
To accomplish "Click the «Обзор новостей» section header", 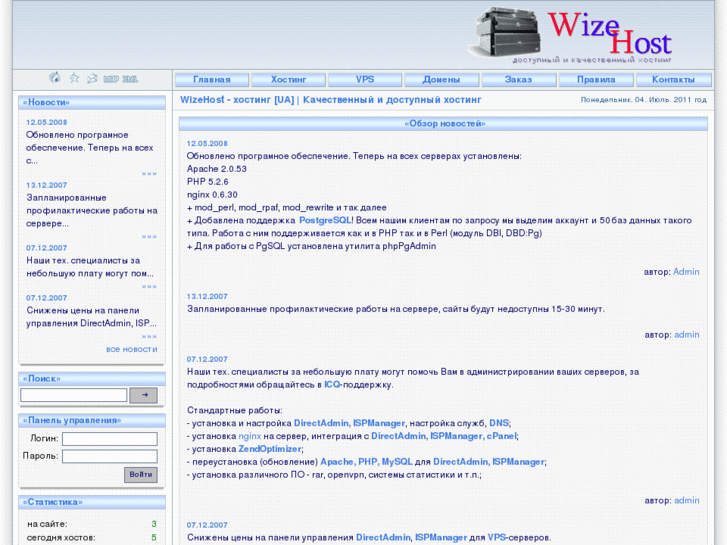I will tap(443, 124).
